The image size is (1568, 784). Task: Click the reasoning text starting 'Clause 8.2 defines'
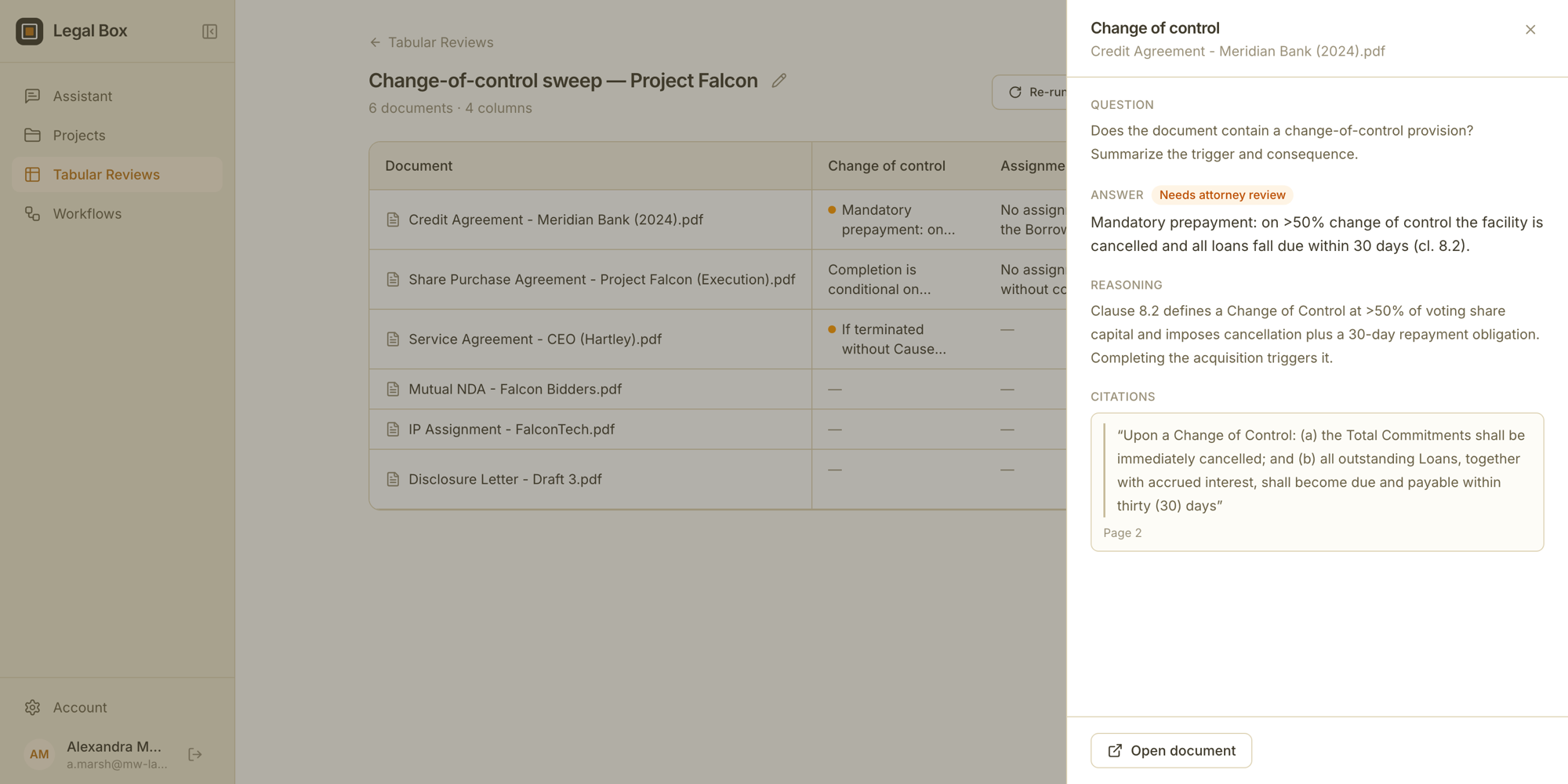(x=1315, y=334)
